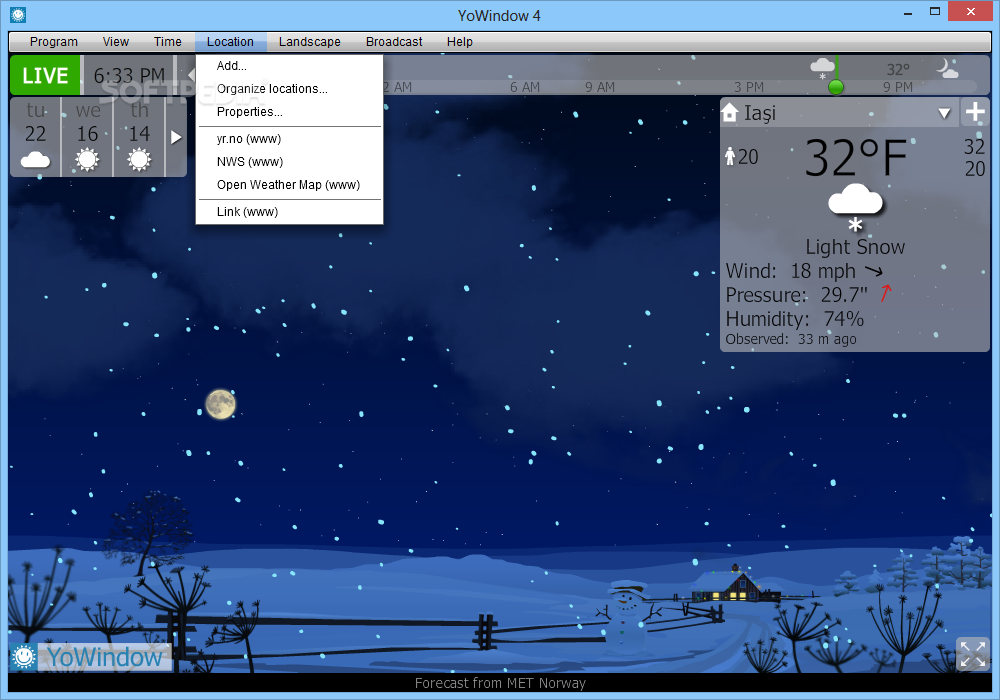This screenshot has height=700, width=1000.
Task: Close the open Location menu
Action: pyautogui.click(x=230, y=42)
